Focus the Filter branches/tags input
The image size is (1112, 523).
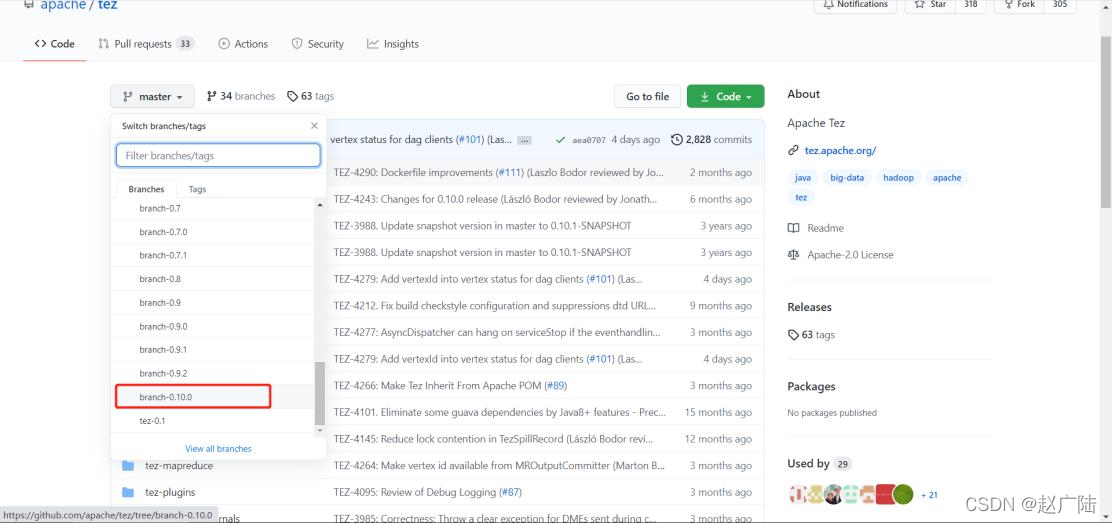[x=218, y=155]
